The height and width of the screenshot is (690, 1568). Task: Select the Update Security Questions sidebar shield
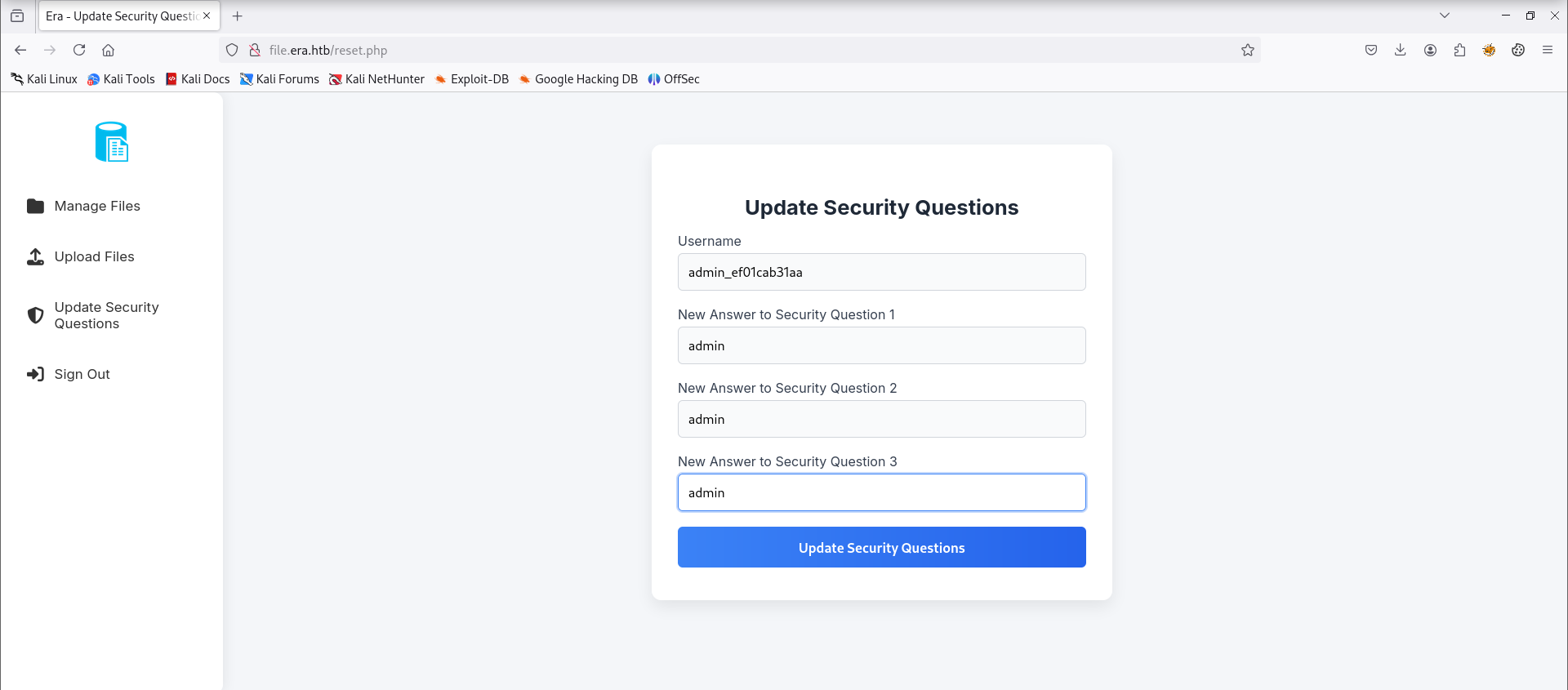35,315
